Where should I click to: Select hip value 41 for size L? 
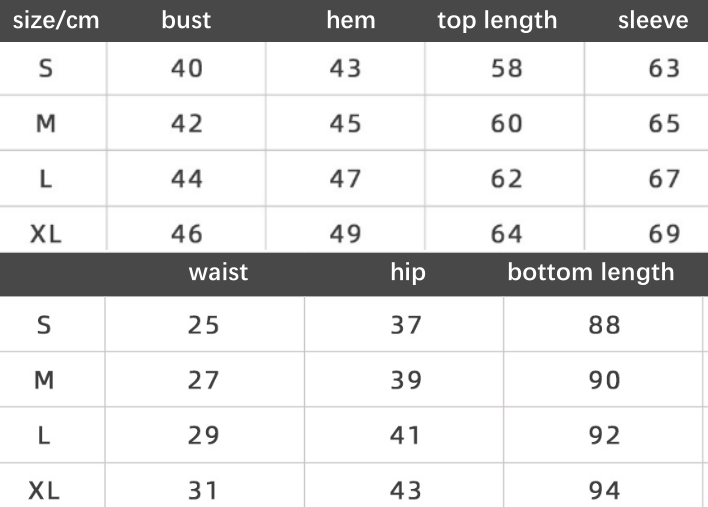click(x=406, y=436)
